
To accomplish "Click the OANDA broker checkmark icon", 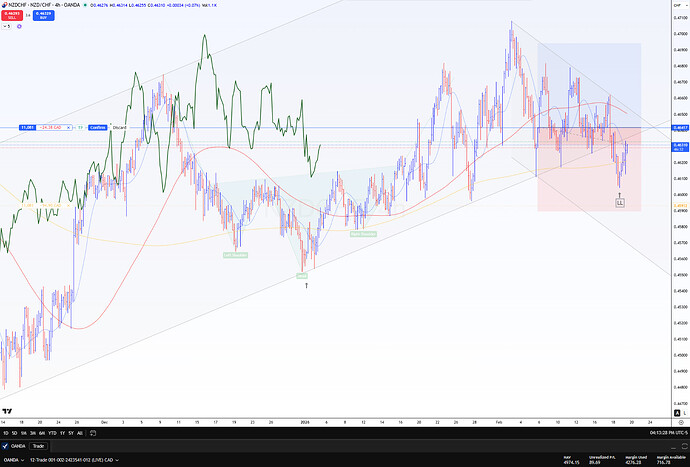I will pyautogui.click(x=5, y=446).
